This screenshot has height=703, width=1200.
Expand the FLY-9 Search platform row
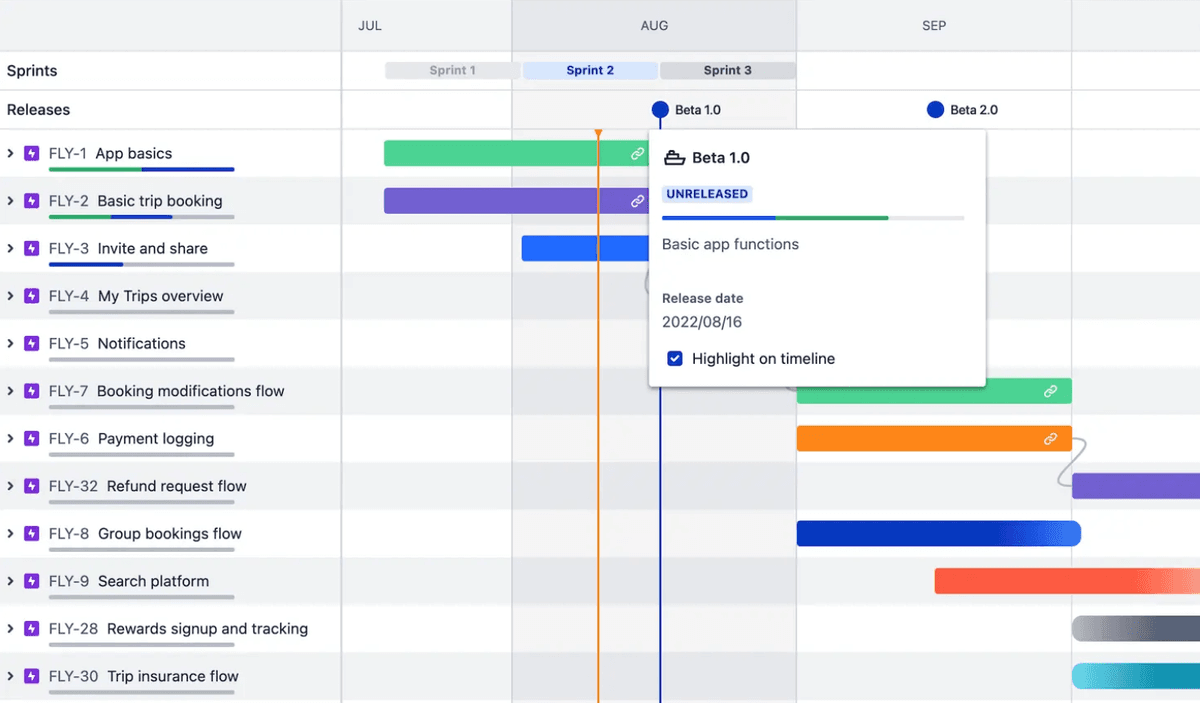(10, 581)
